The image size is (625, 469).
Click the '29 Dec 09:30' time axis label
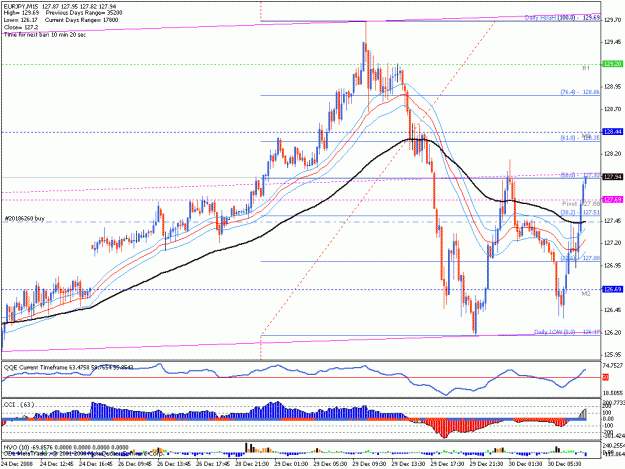click(x=369, y=464)
